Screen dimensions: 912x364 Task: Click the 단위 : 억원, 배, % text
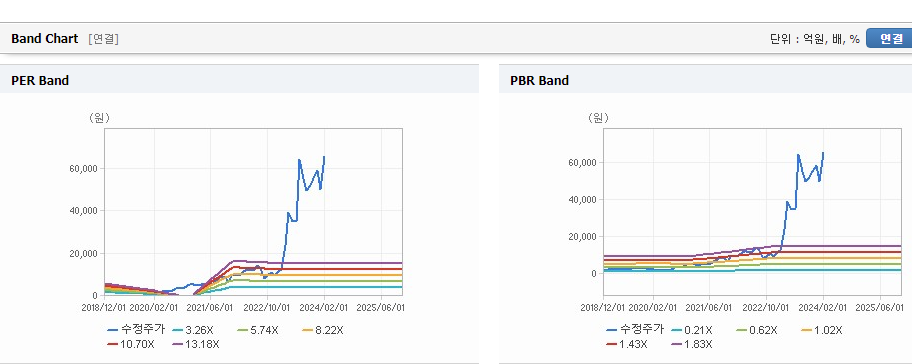(x=814, y=39)
